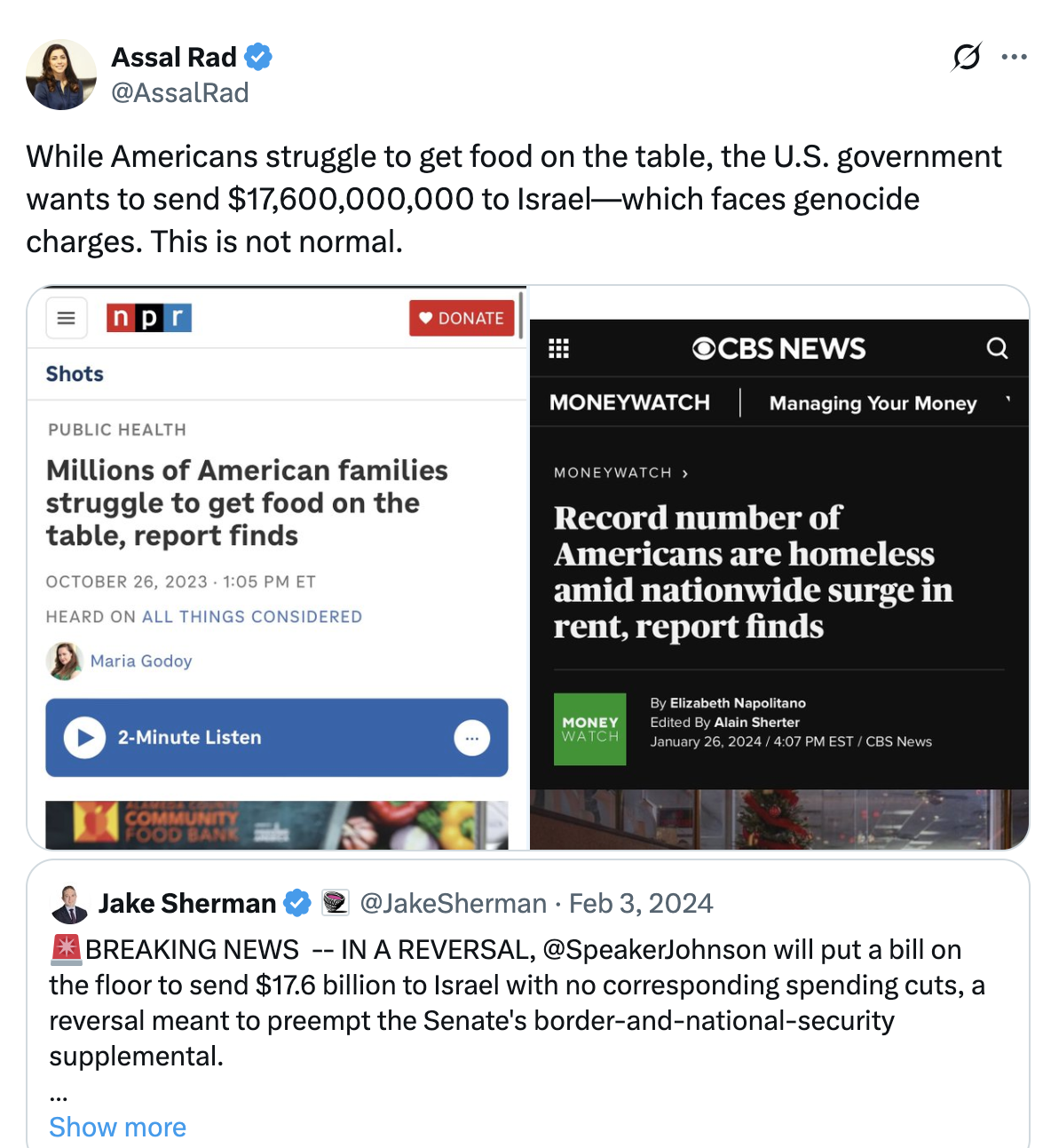Click the blue verified badge beside Assal Rad
This screenshot has width=1043, height=1148.
coord(258,57)
